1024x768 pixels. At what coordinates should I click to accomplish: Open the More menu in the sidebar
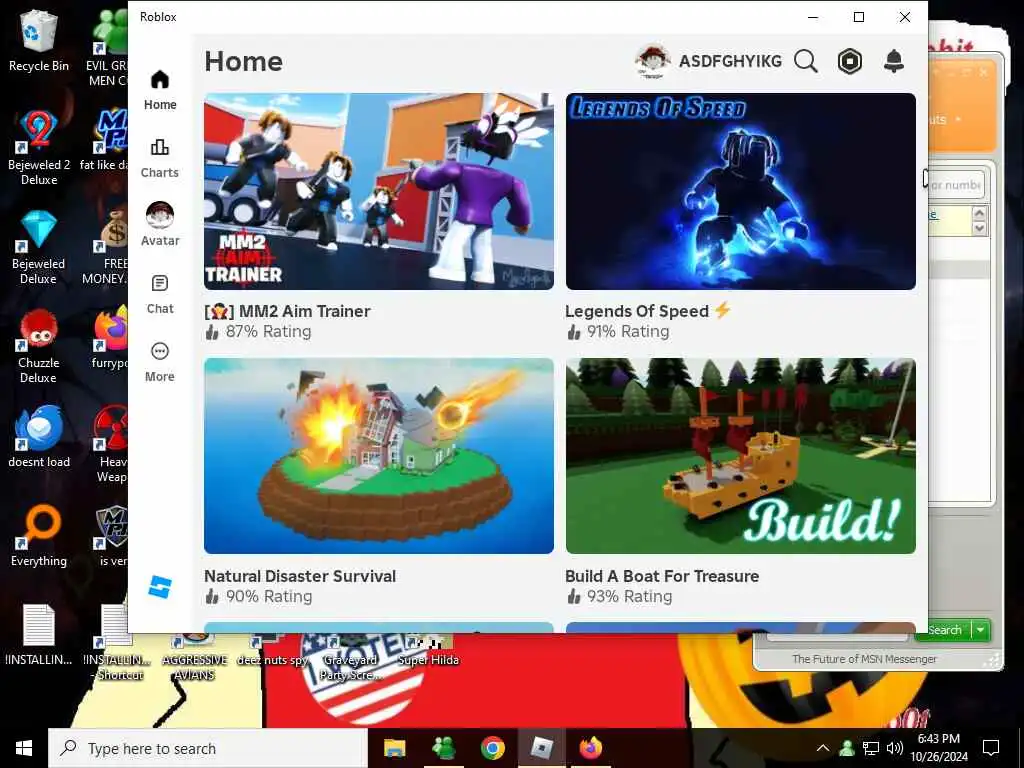point(160,362)
